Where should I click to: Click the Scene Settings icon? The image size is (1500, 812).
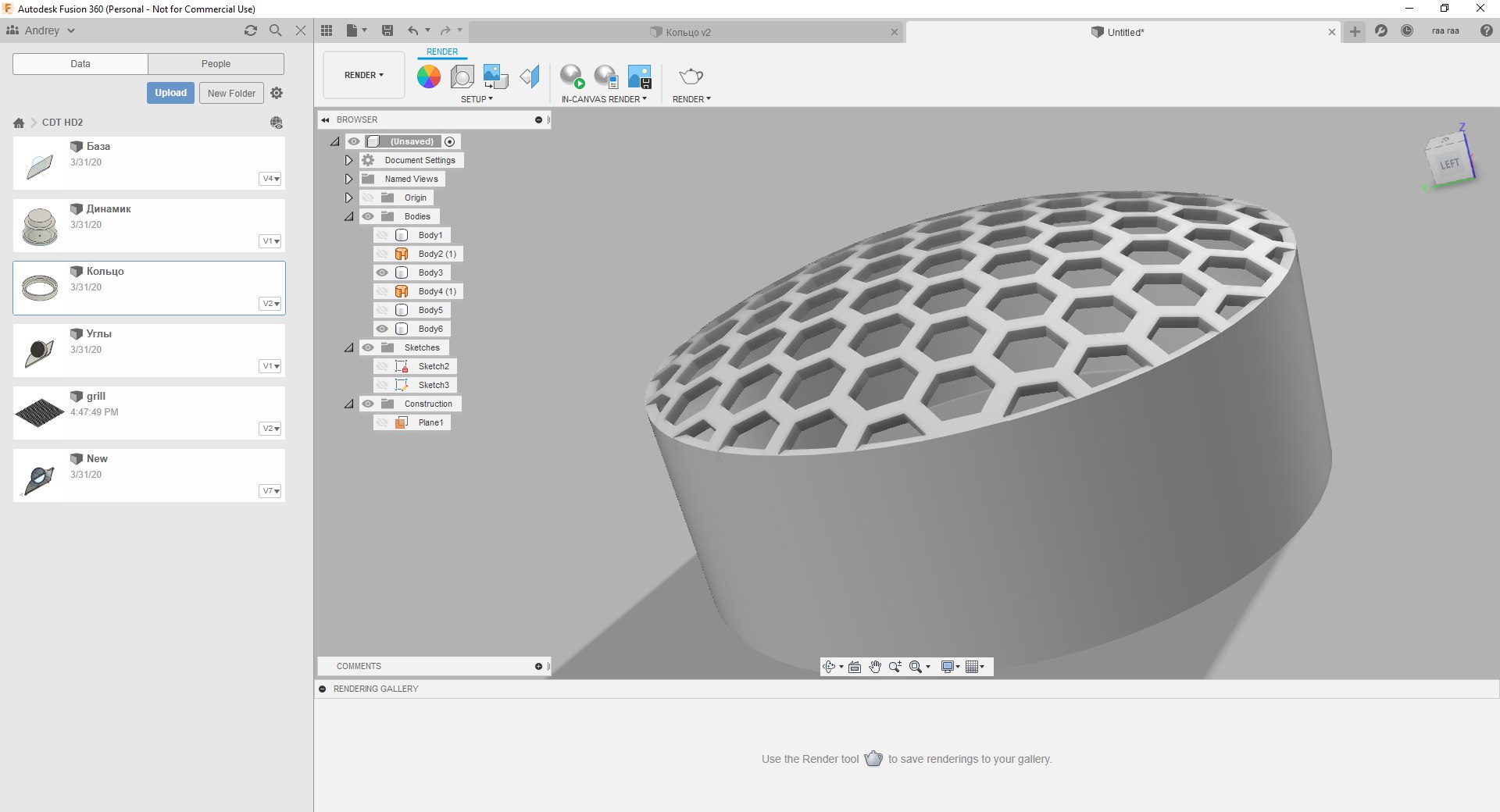click(462, 77)
